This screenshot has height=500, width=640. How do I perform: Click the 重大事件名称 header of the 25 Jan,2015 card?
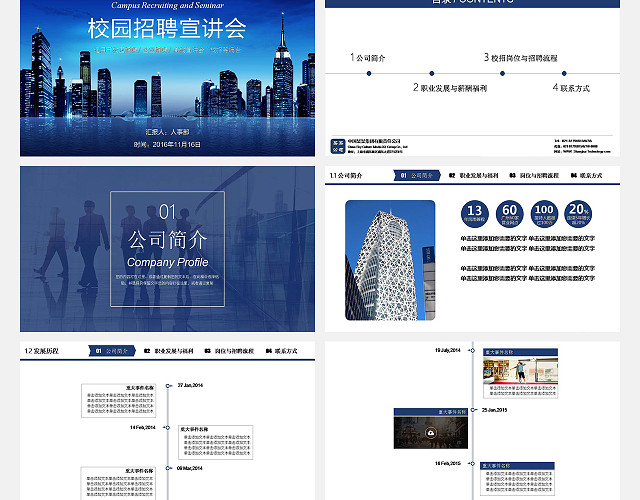(x=431, y=412)
